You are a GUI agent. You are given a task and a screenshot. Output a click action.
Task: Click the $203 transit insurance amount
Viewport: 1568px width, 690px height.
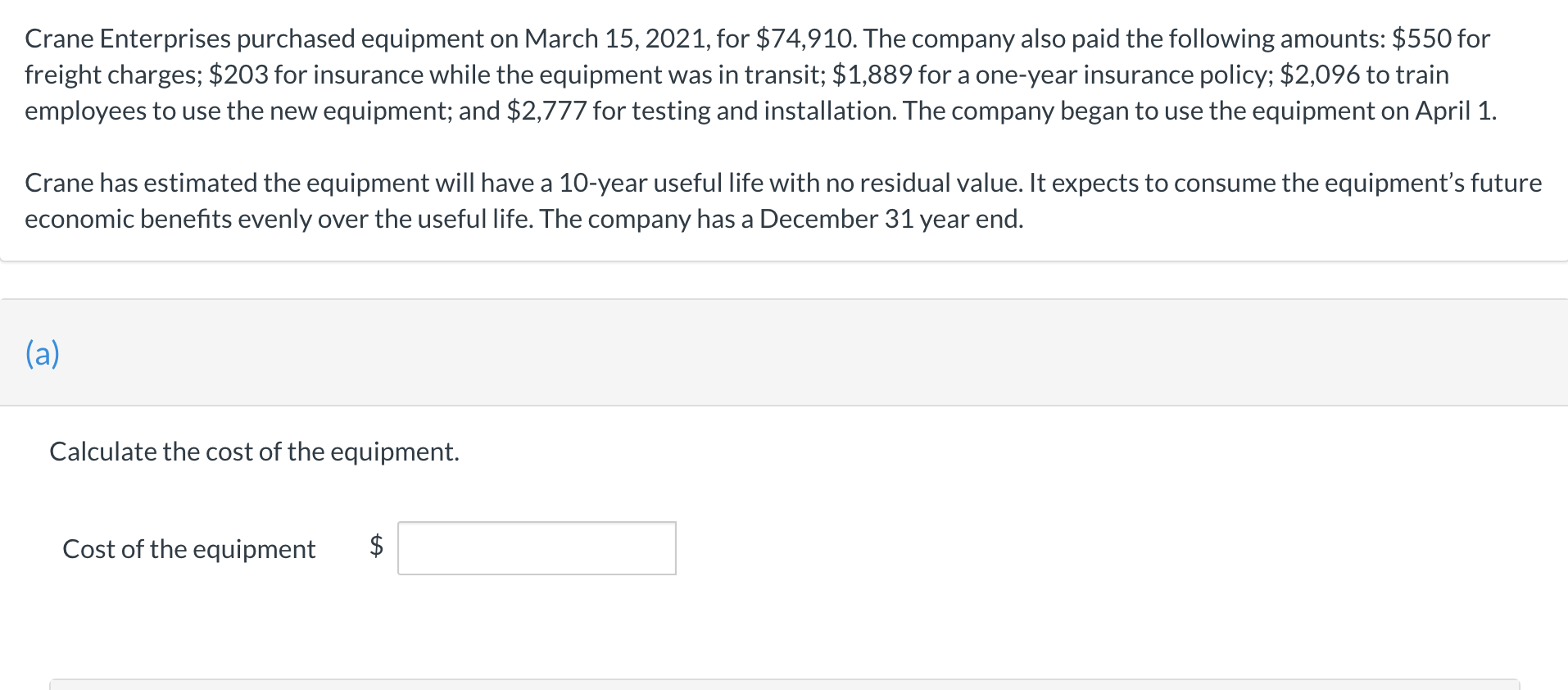[238, 75]
